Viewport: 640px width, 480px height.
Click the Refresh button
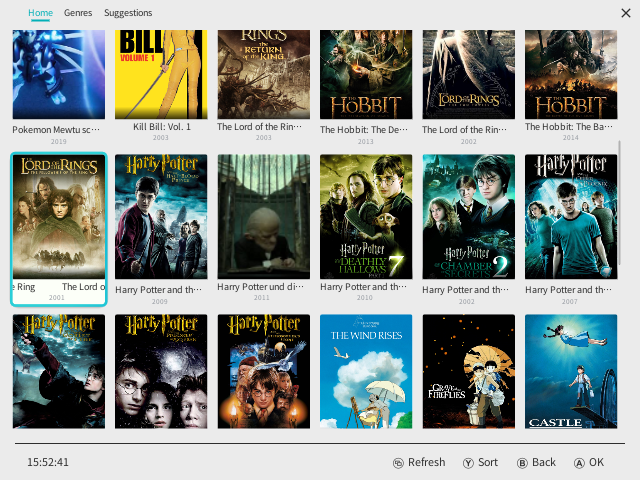[x=419, y=462]
